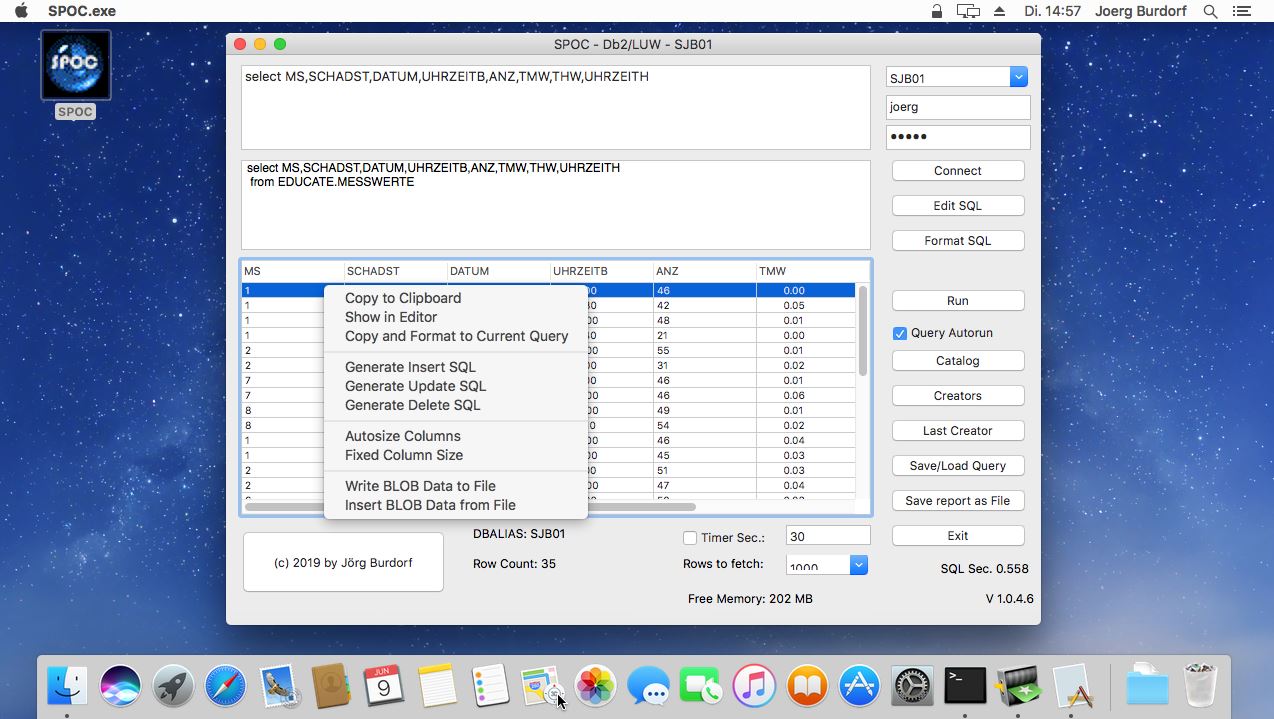Enable the Timer Sec. checkbox
This screenshot has width=1274, height=719.
689,538
